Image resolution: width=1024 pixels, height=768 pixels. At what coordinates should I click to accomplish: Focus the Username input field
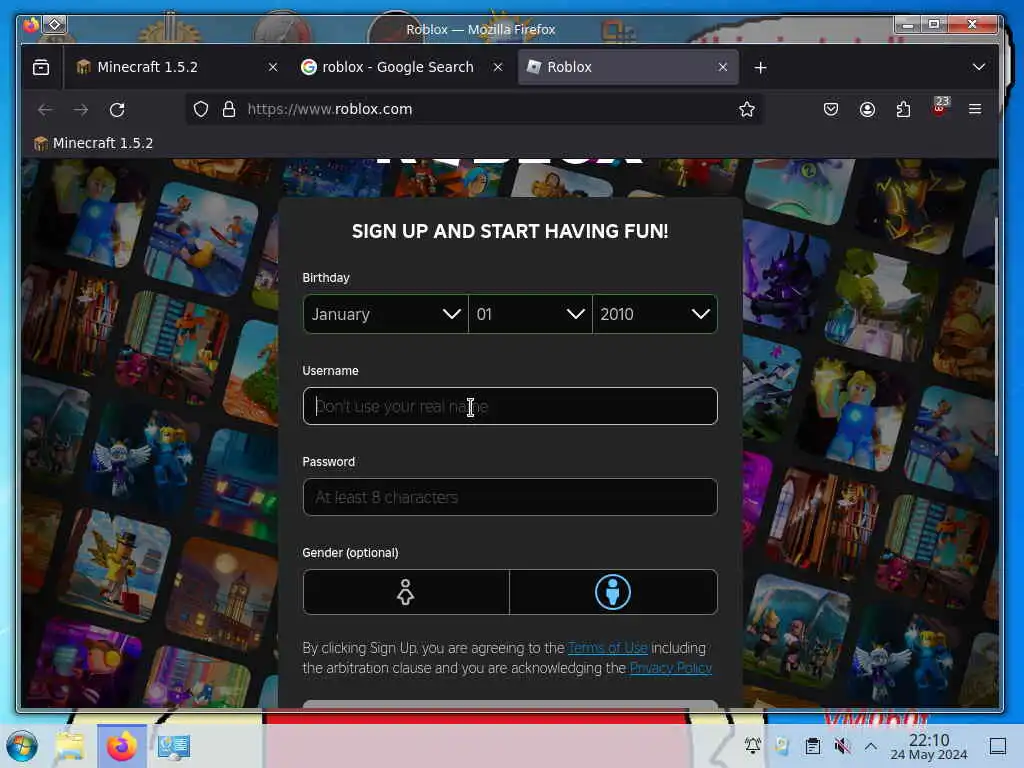point(510,406)
